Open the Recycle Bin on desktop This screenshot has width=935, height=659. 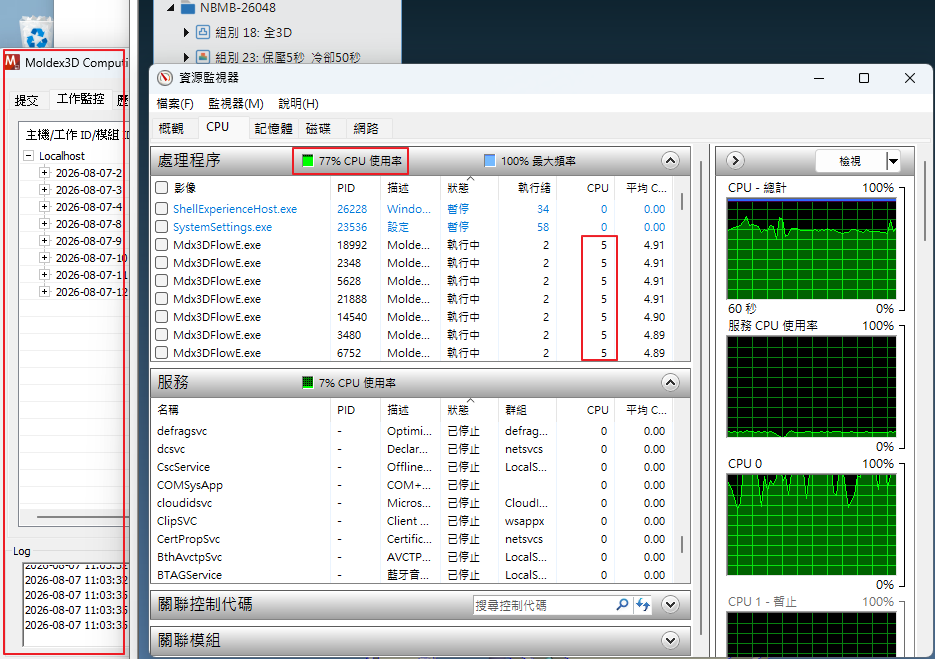point(36,31)
